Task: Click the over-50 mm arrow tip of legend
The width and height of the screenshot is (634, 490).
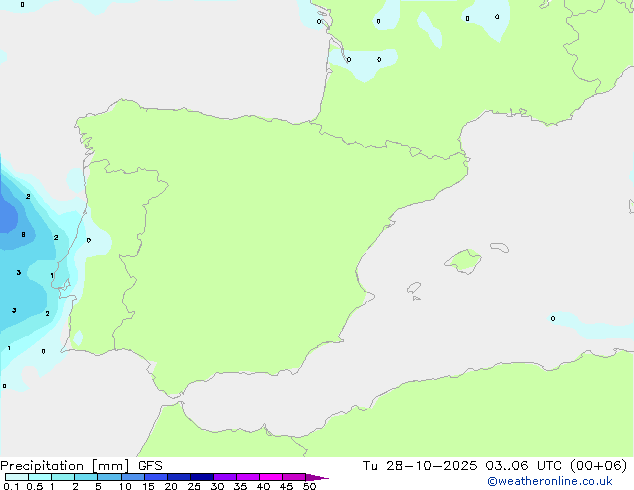Action: (x=317, y=477)
